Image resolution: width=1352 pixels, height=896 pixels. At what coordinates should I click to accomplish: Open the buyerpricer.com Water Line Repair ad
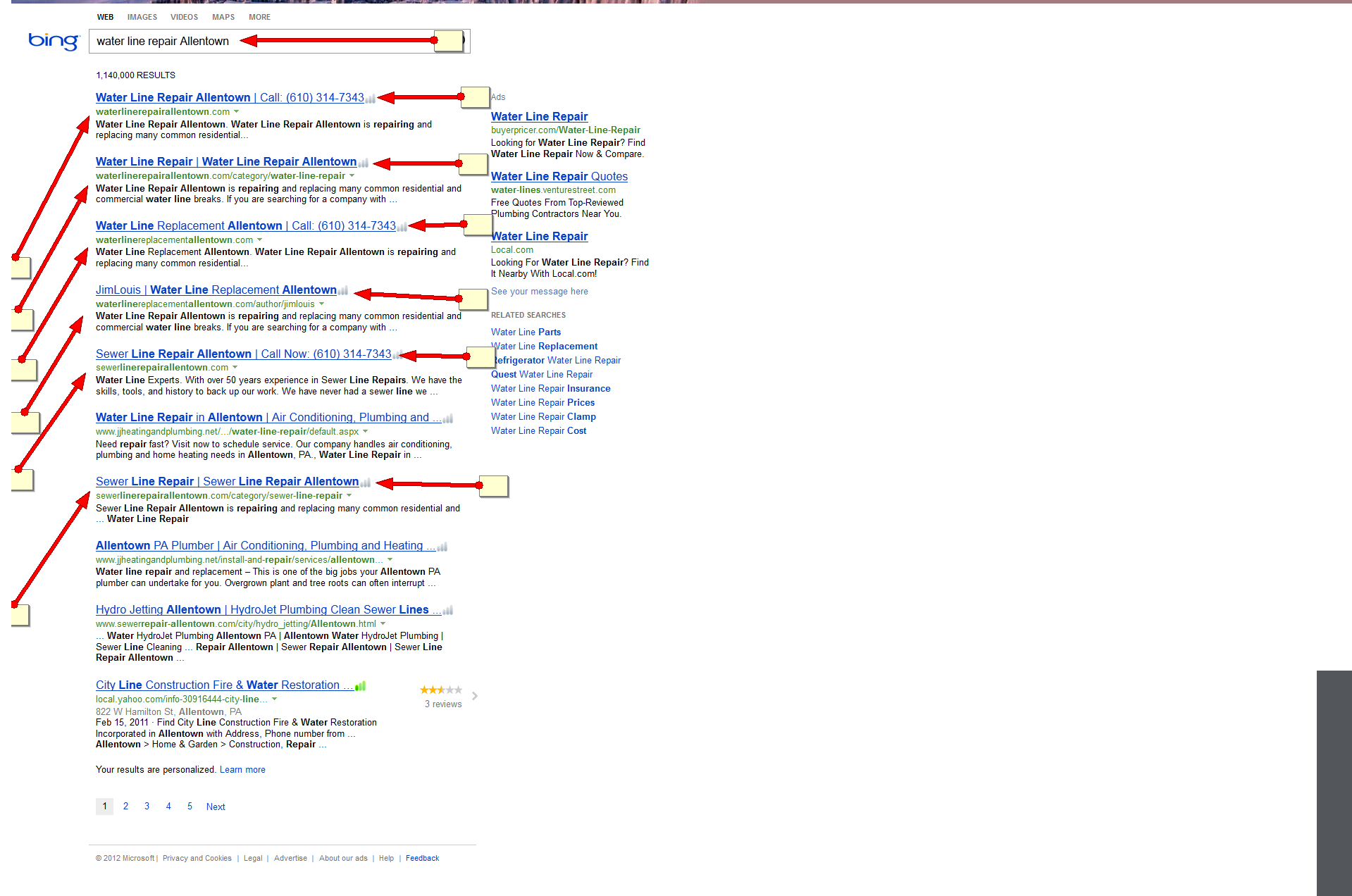point(539,117)
